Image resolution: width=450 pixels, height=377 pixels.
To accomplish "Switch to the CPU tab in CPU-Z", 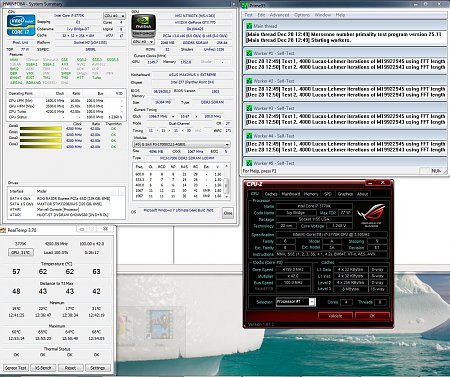I will 255,194.
